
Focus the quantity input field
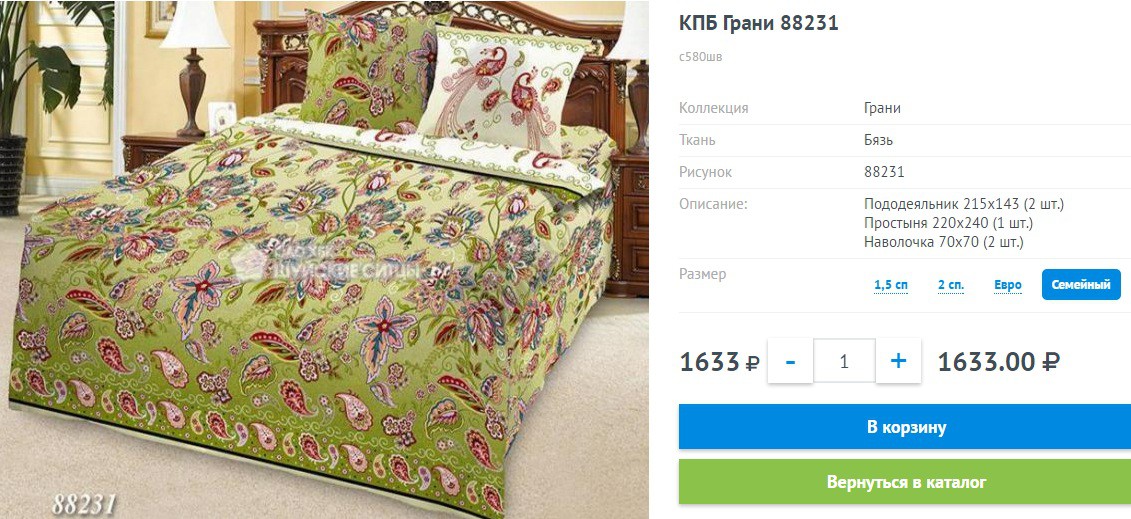[x=844, y=360]
